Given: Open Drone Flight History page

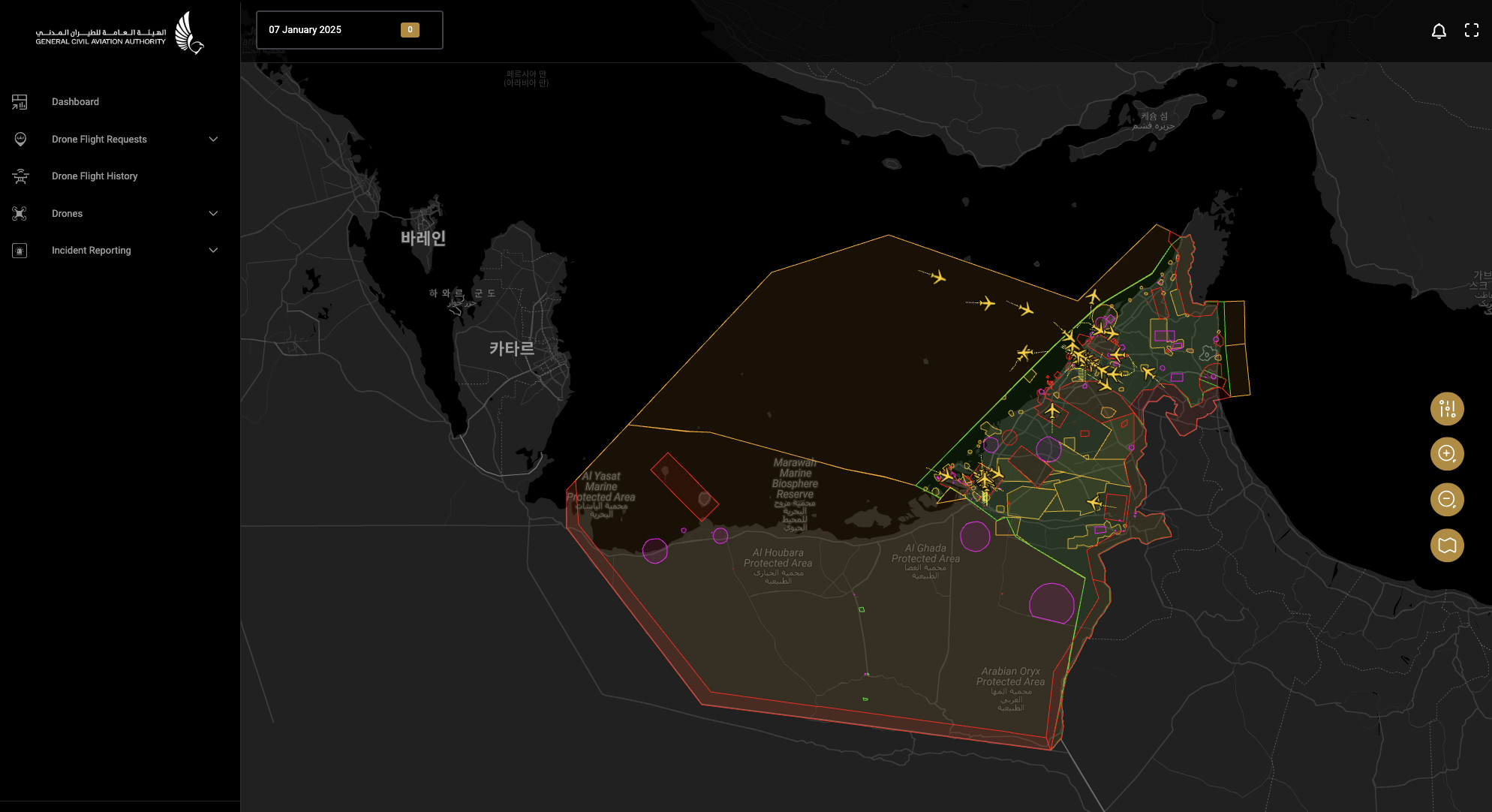Looking at the screenshot, I should pos(95,176).
